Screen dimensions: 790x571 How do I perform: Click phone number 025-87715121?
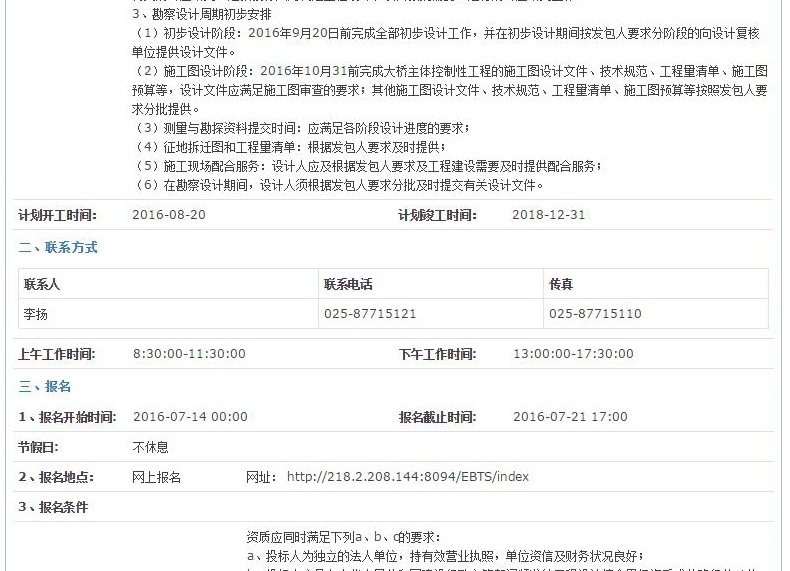click(x=370, y=314)
